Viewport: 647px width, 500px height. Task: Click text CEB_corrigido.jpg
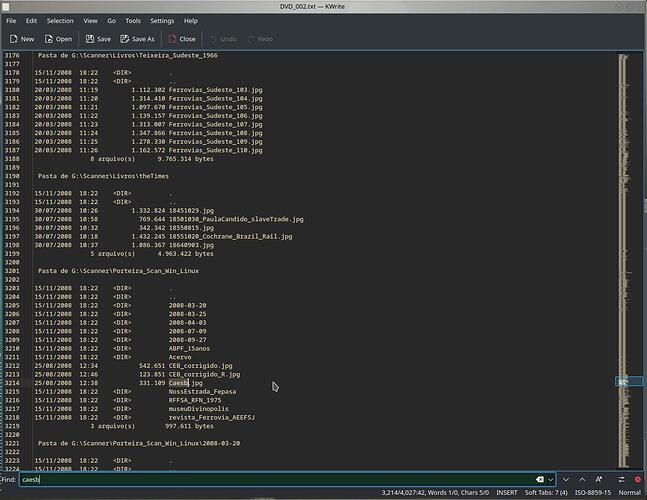(200, 366)
